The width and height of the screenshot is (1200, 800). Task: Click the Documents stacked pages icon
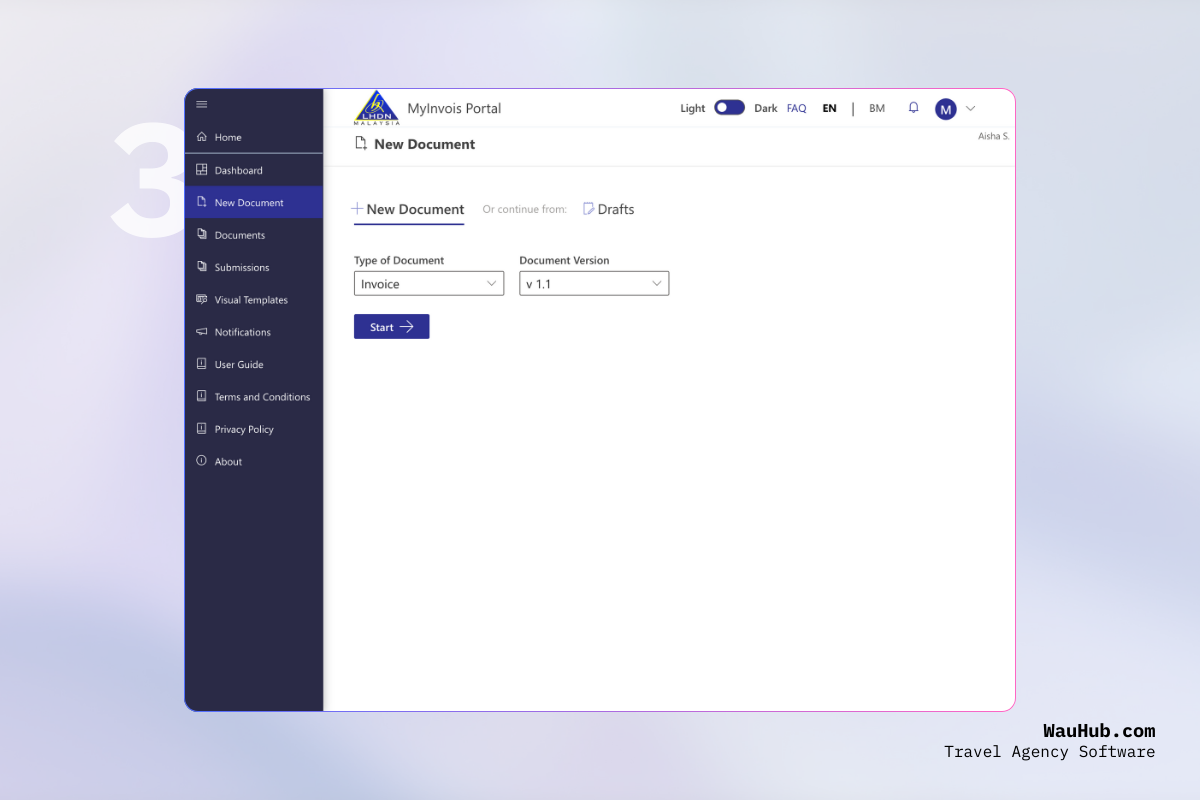pos(202,235)
